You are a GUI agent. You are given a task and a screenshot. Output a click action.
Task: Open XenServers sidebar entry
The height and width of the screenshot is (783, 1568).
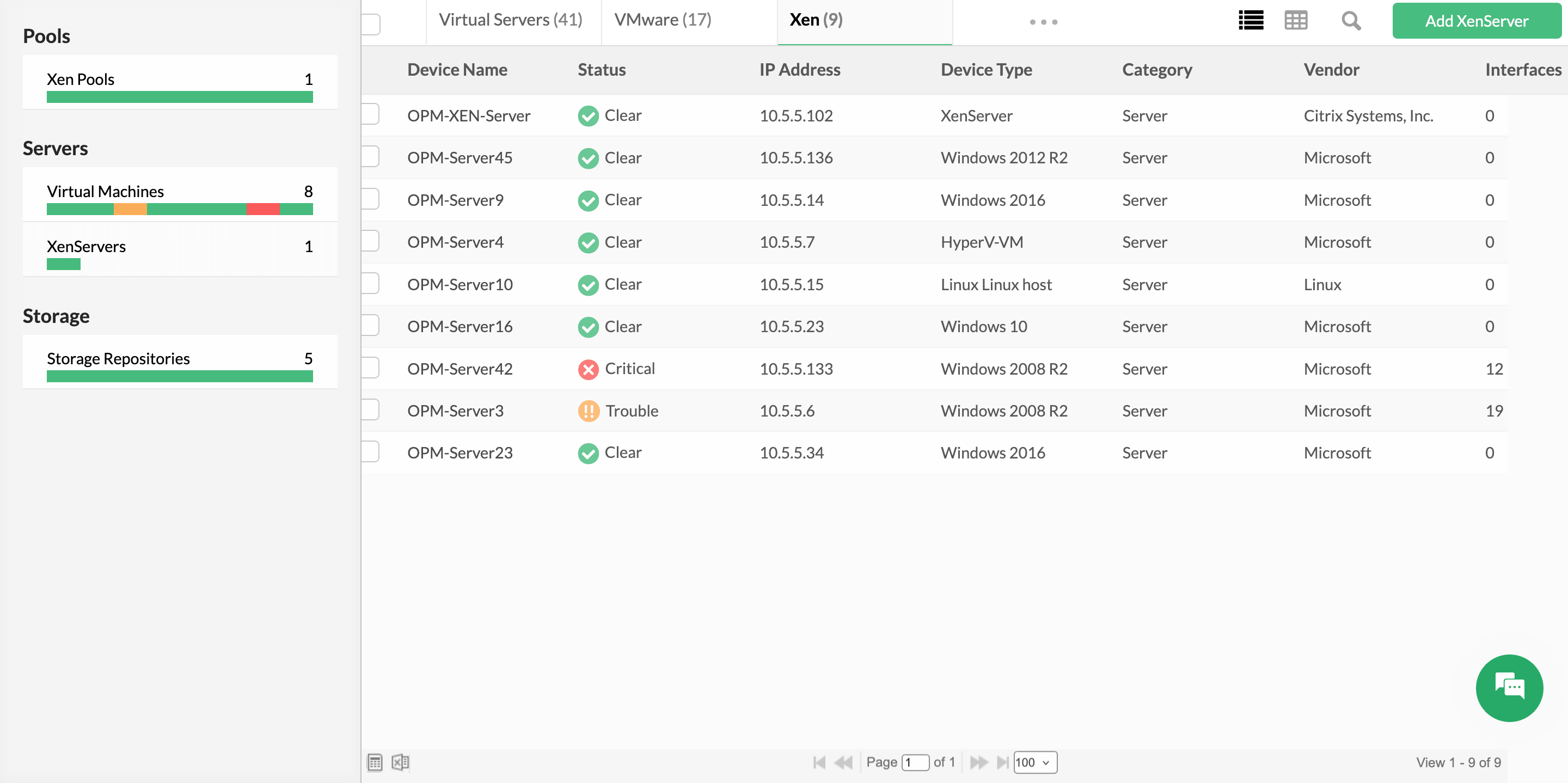[180, 249]
